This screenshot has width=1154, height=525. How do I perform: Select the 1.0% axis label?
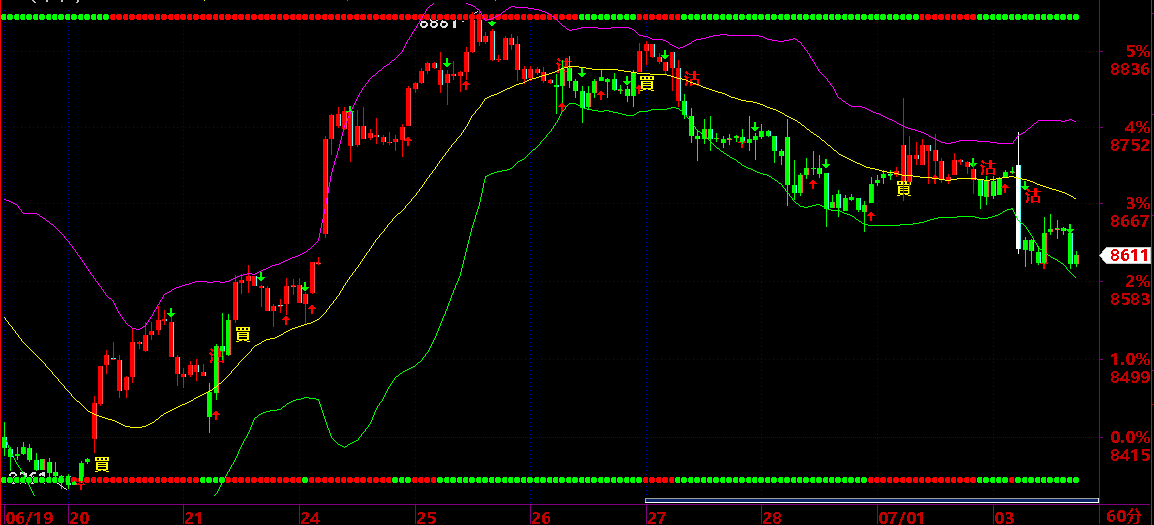pos(1130,359)
